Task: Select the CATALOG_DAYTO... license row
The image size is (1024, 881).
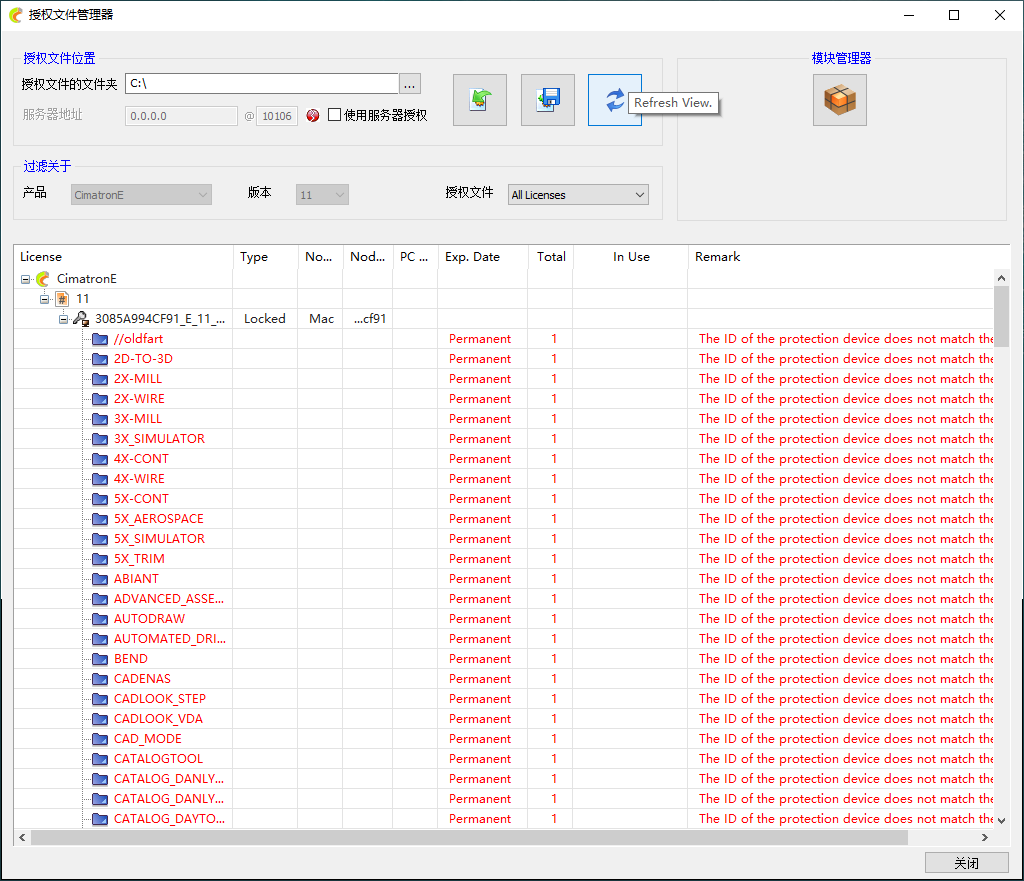Action: pos(504,819)
